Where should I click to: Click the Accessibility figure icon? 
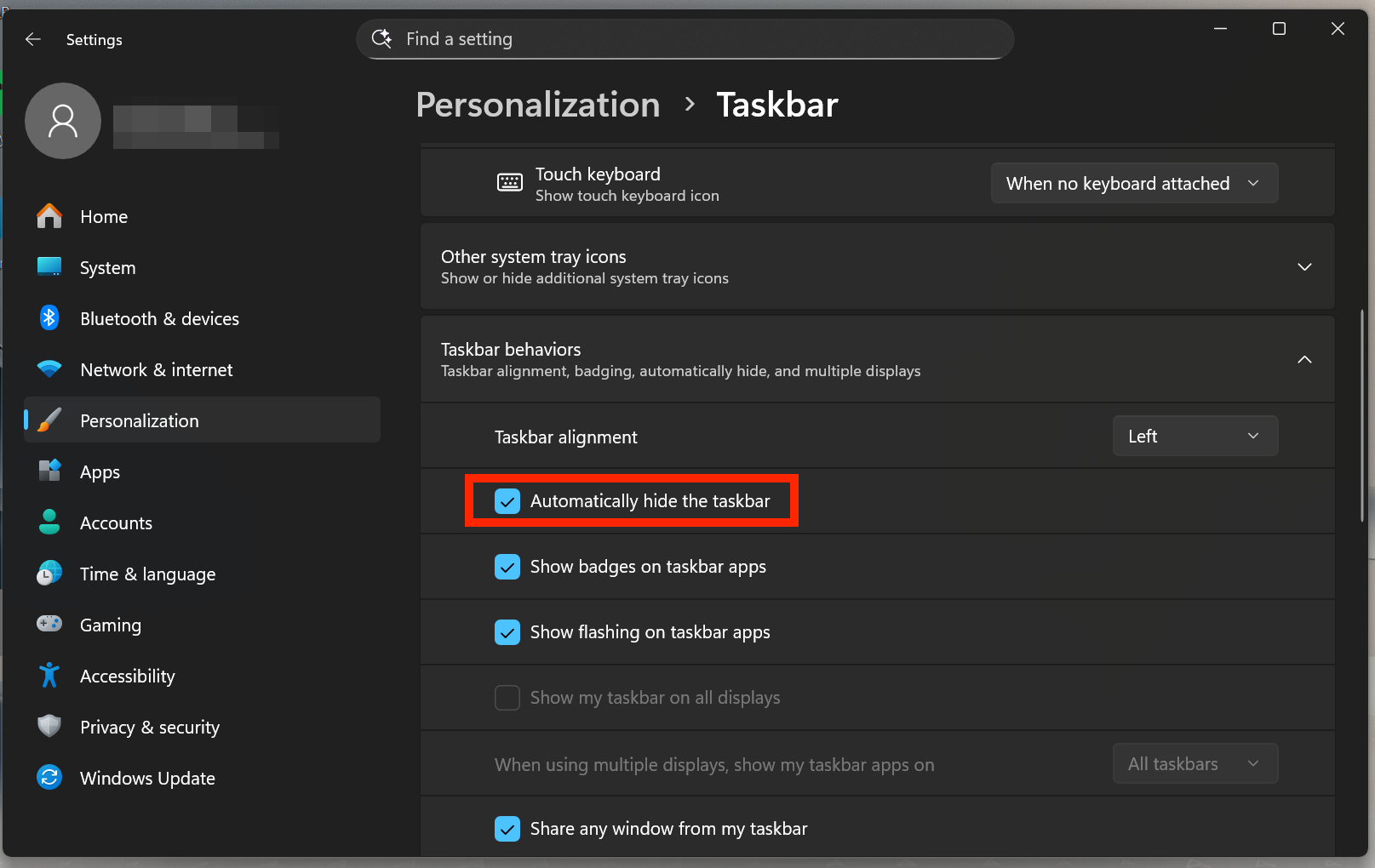coord(49,676)
